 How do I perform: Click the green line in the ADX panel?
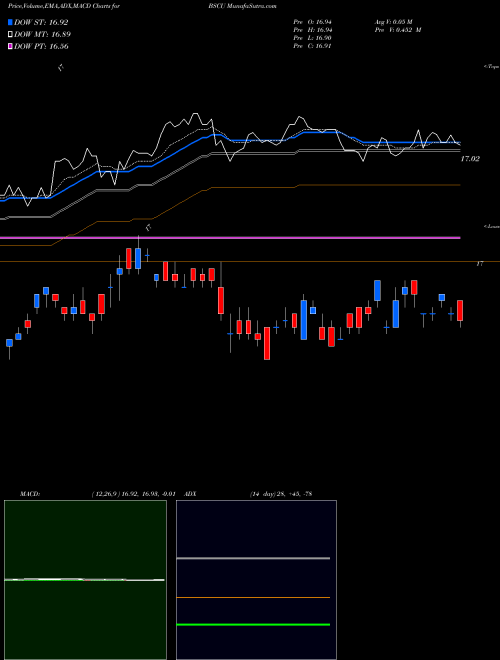[x=253, y=625]
